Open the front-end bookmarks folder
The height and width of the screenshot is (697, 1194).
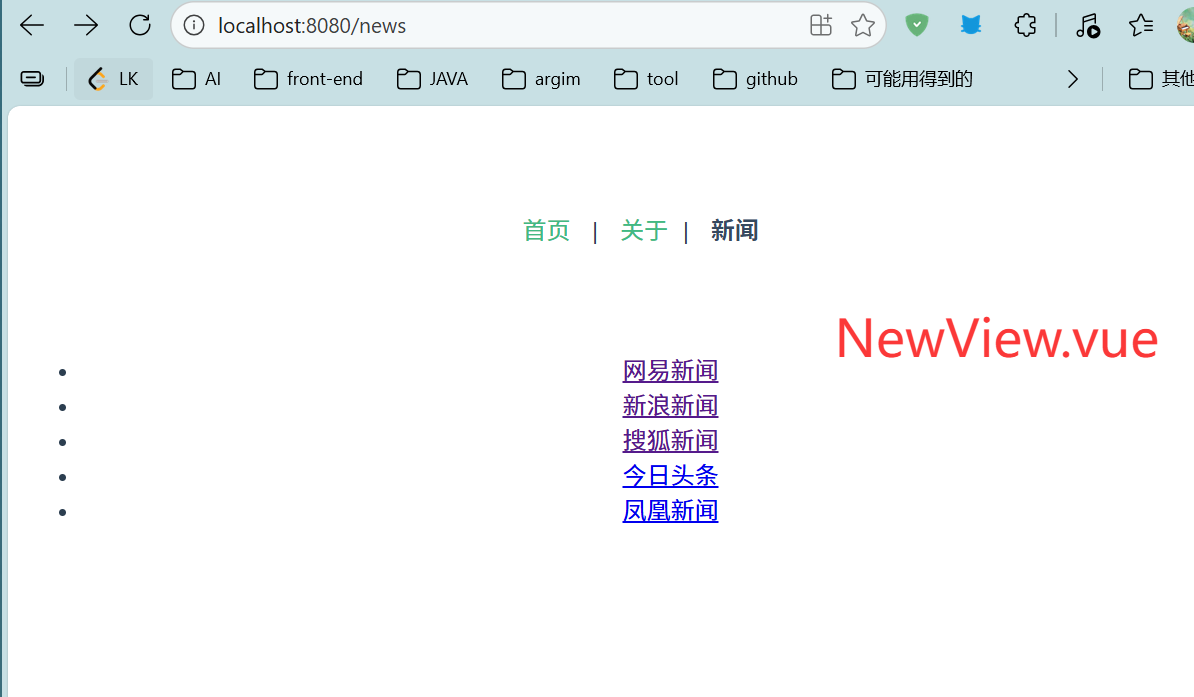coord(308,79)
